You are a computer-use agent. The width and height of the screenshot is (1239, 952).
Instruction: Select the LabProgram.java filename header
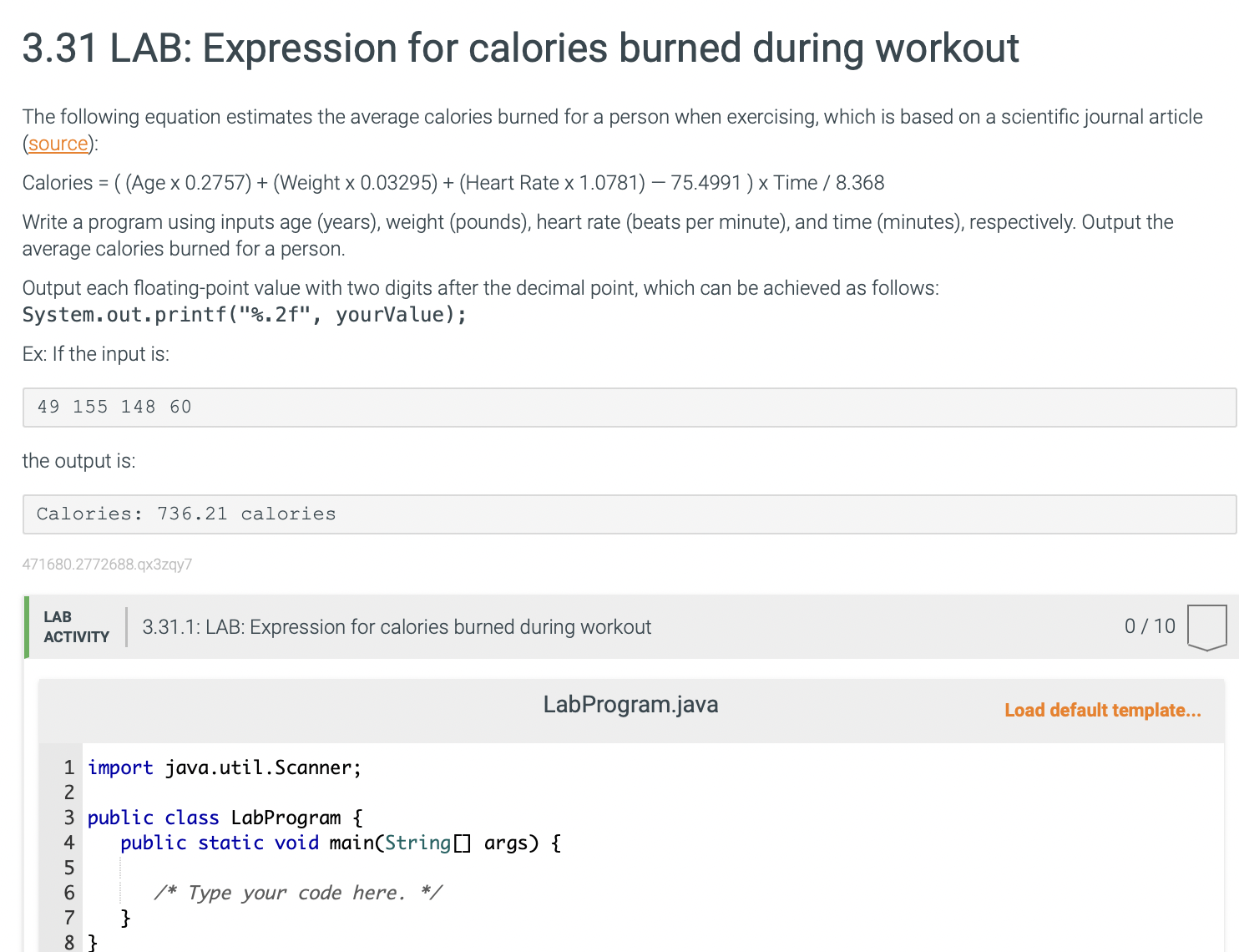(631, 704)
